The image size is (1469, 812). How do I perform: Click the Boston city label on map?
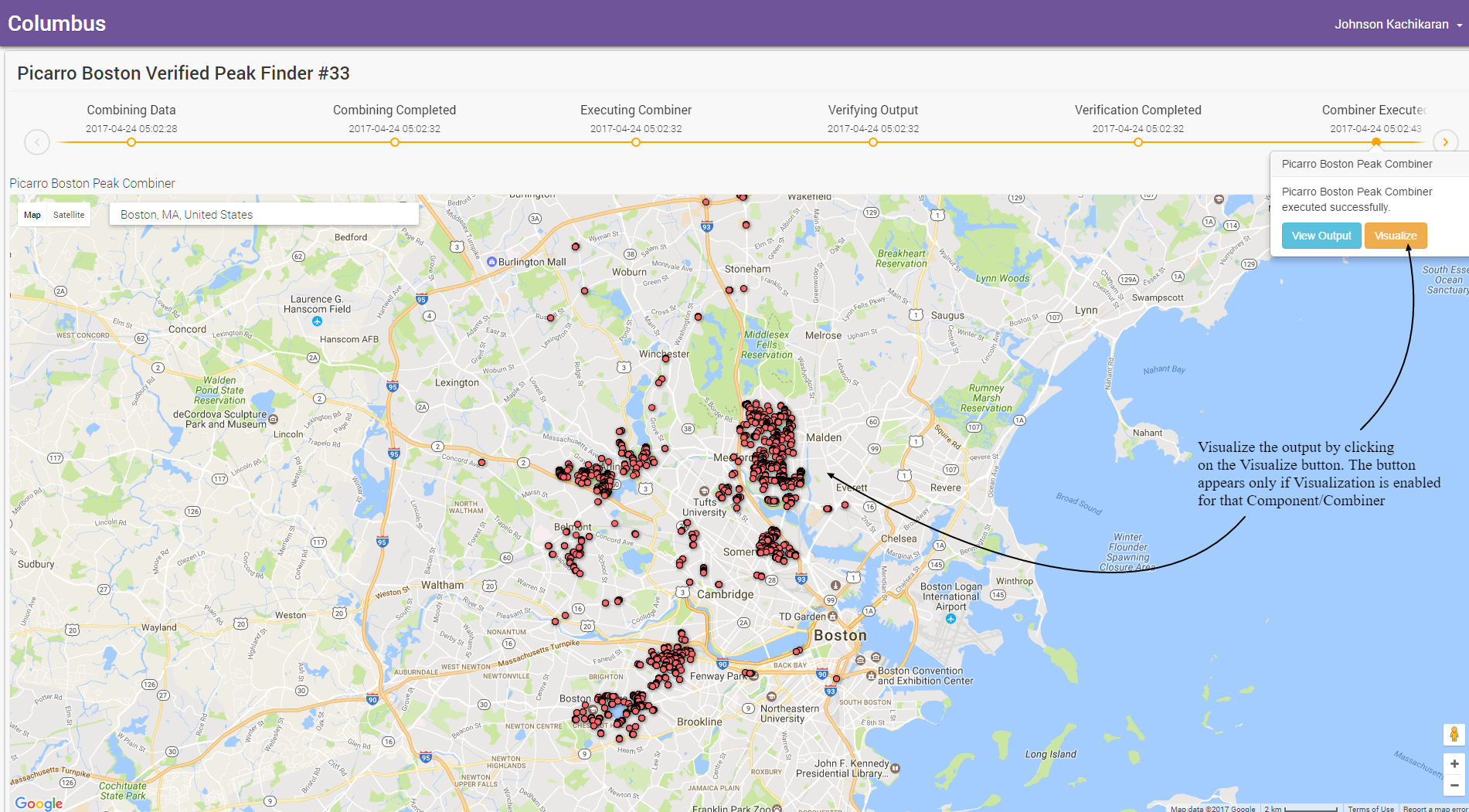[x=840, y=635]
